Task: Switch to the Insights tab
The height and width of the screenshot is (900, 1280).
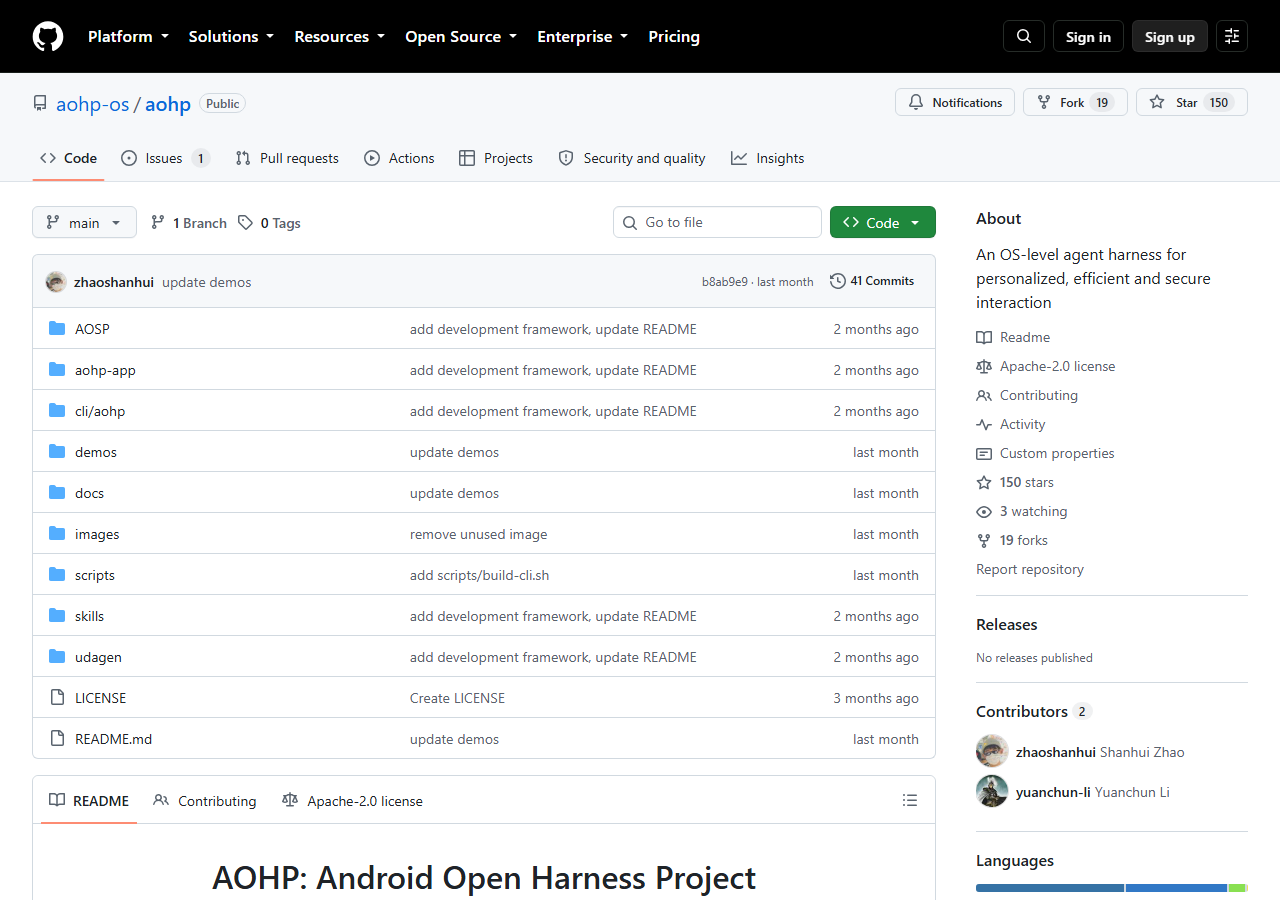Action: 768,158
